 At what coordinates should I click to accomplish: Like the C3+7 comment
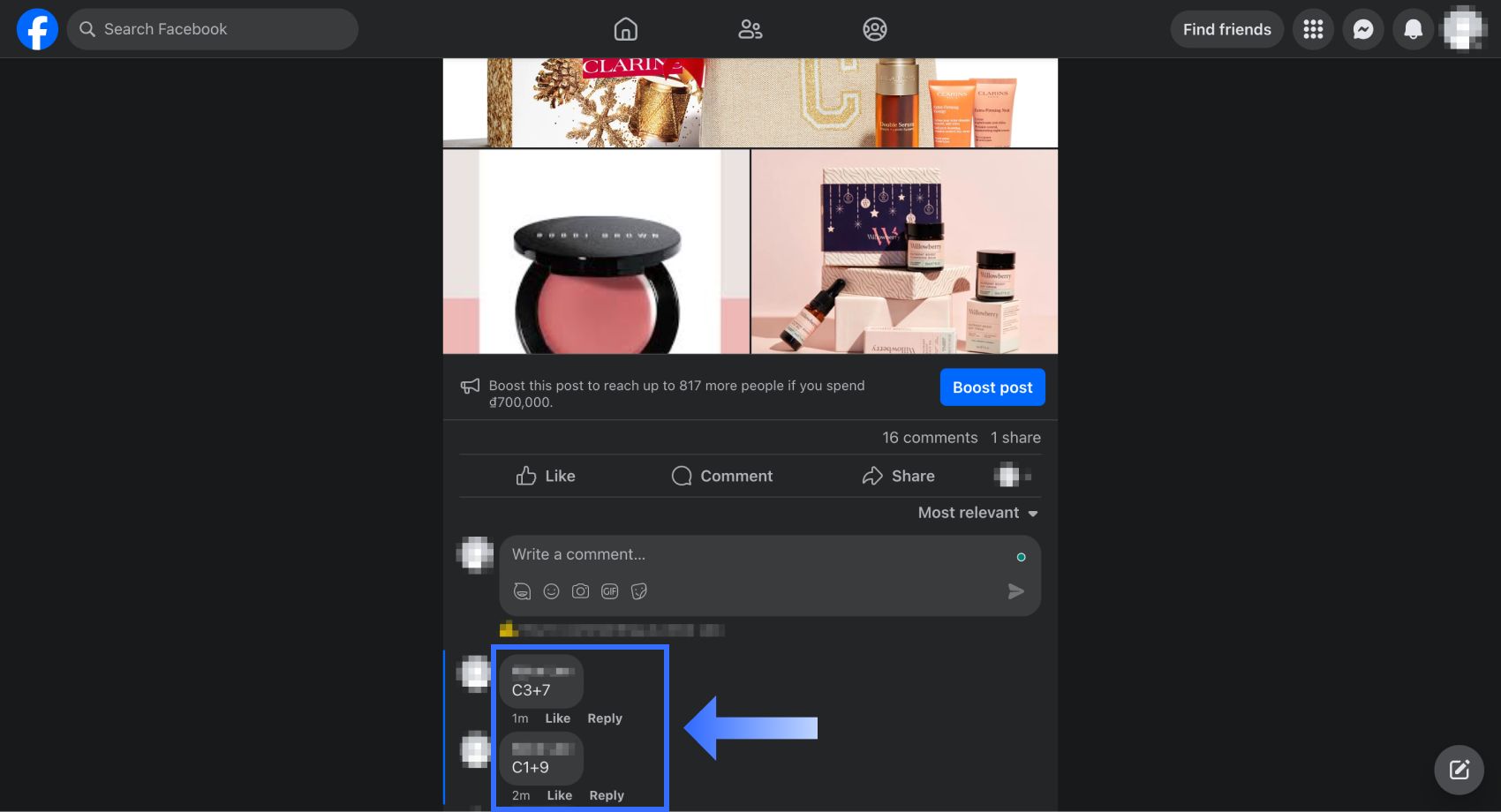click(x=558, y=718)
